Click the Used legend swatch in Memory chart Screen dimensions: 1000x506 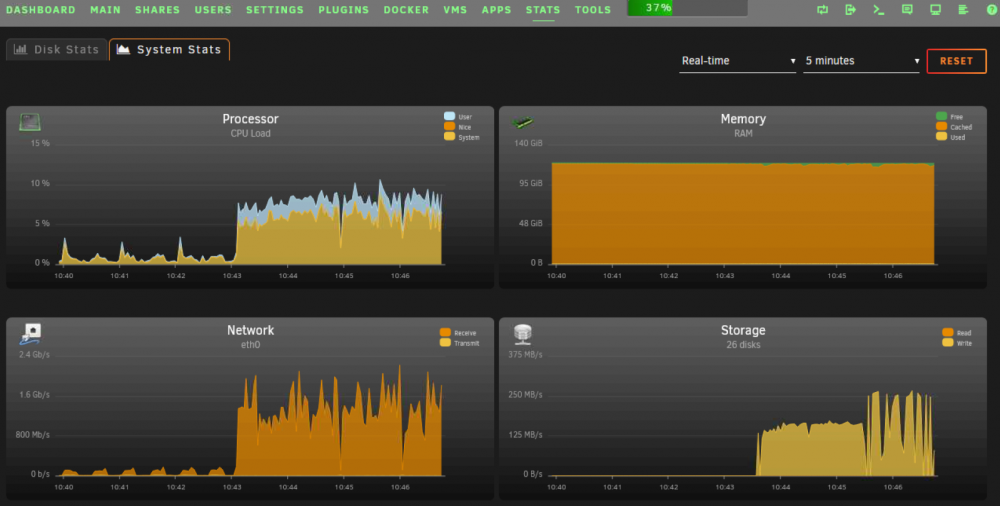point(941,137)
